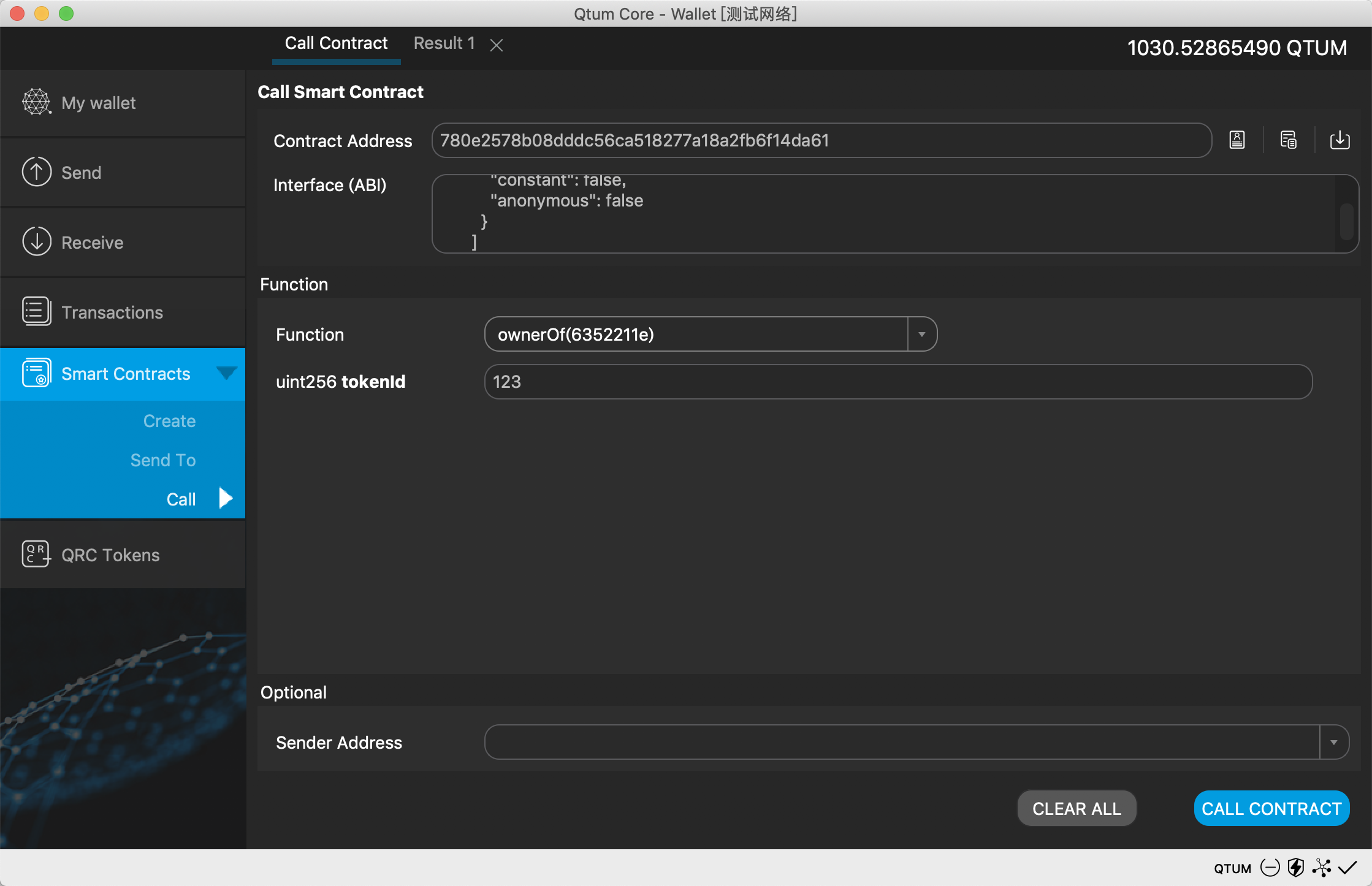
Task: Click the sync checkmark status icon
Action: [x=1347, y=868]
